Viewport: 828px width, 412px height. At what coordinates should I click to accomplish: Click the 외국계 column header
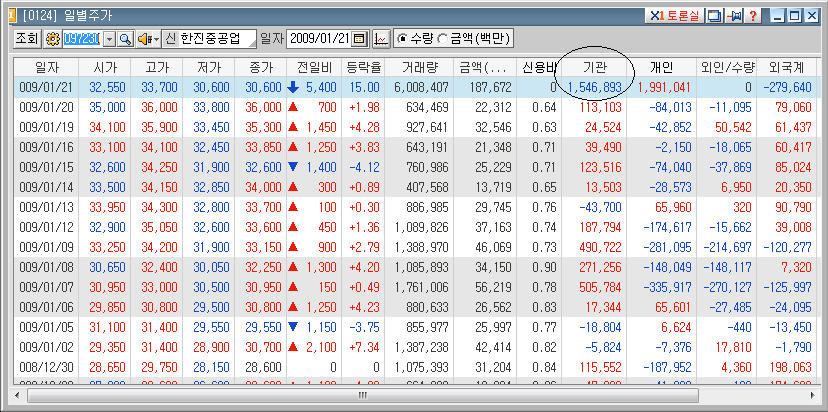point(786,67)
